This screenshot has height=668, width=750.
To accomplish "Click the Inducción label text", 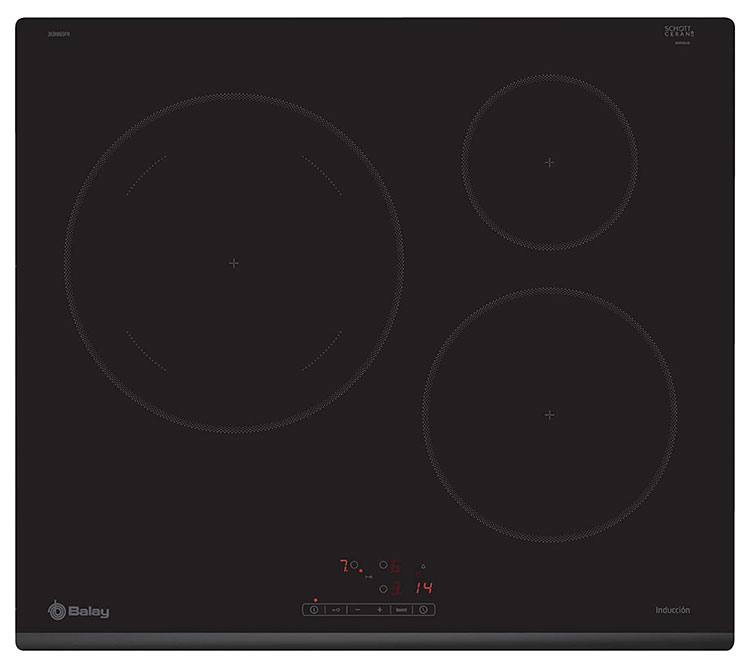I will pyautogui.click(x=672, y=610).
